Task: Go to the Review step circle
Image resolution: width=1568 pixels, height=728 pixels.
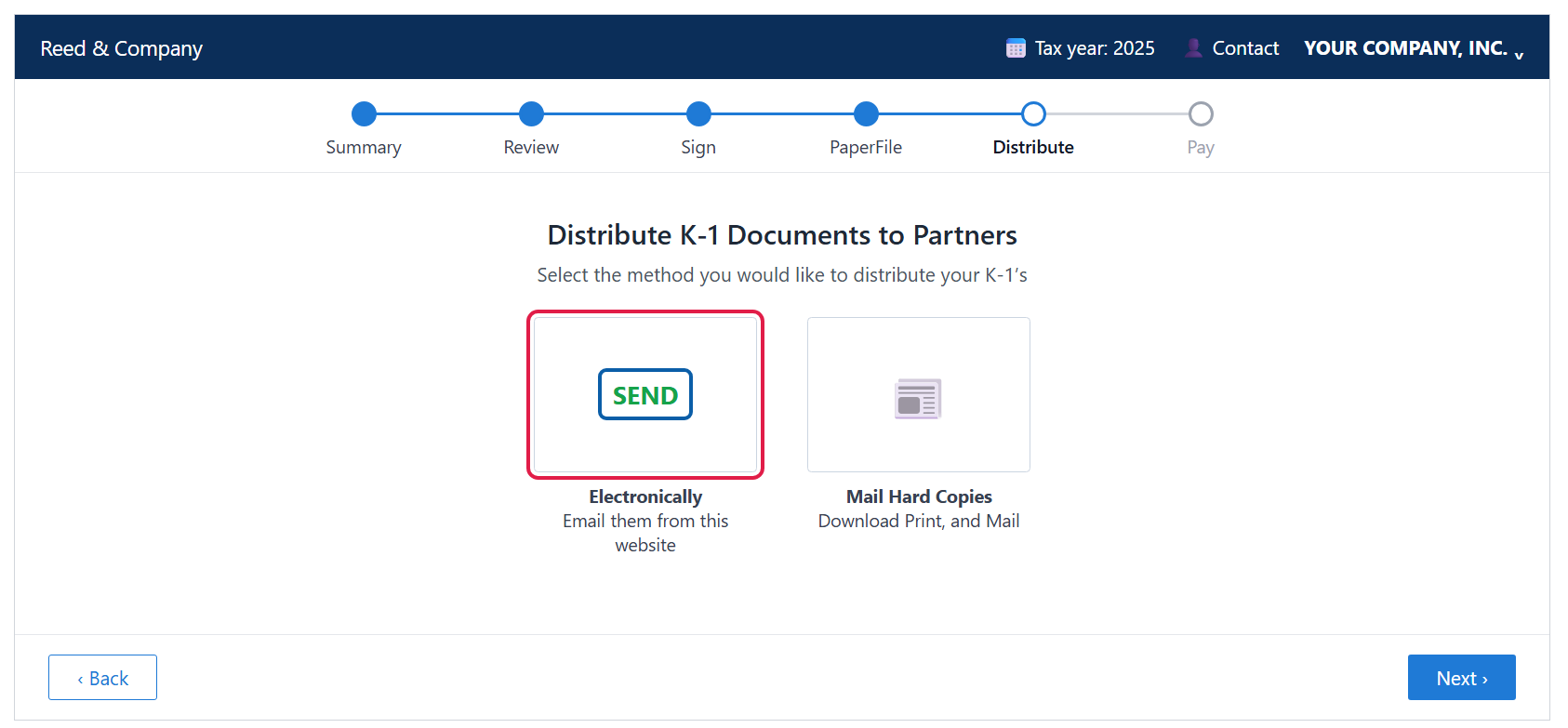Action: tap(531, 114)
